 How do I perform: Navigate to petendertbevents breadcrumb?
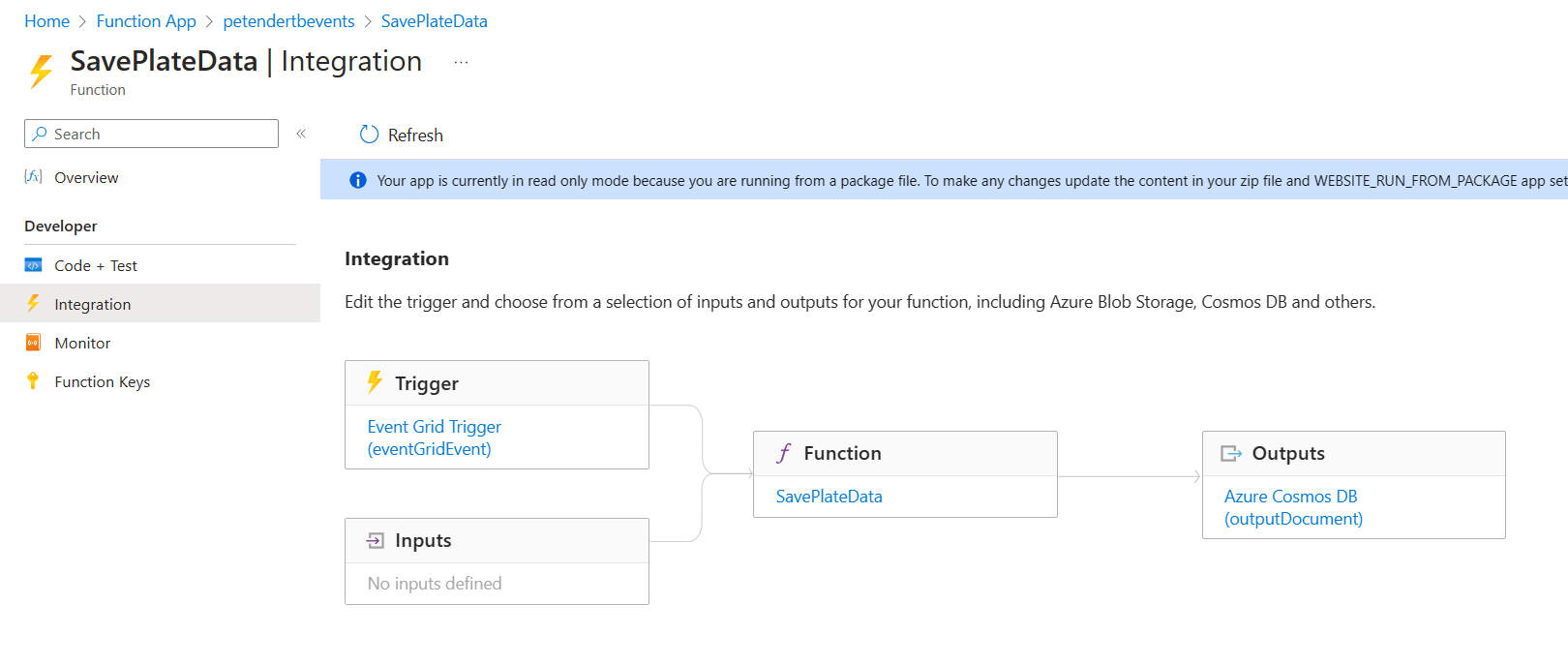288,21
